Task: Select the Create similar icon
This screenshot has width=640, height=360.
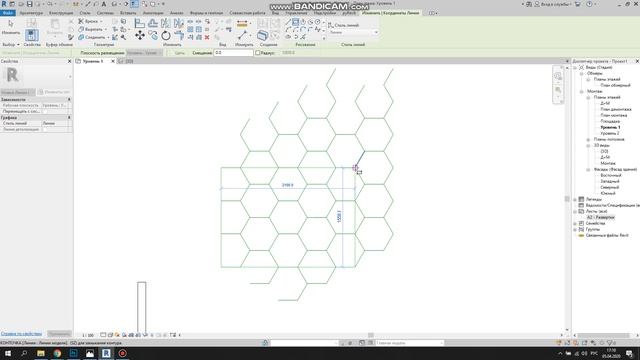Action: coord(263,36)
